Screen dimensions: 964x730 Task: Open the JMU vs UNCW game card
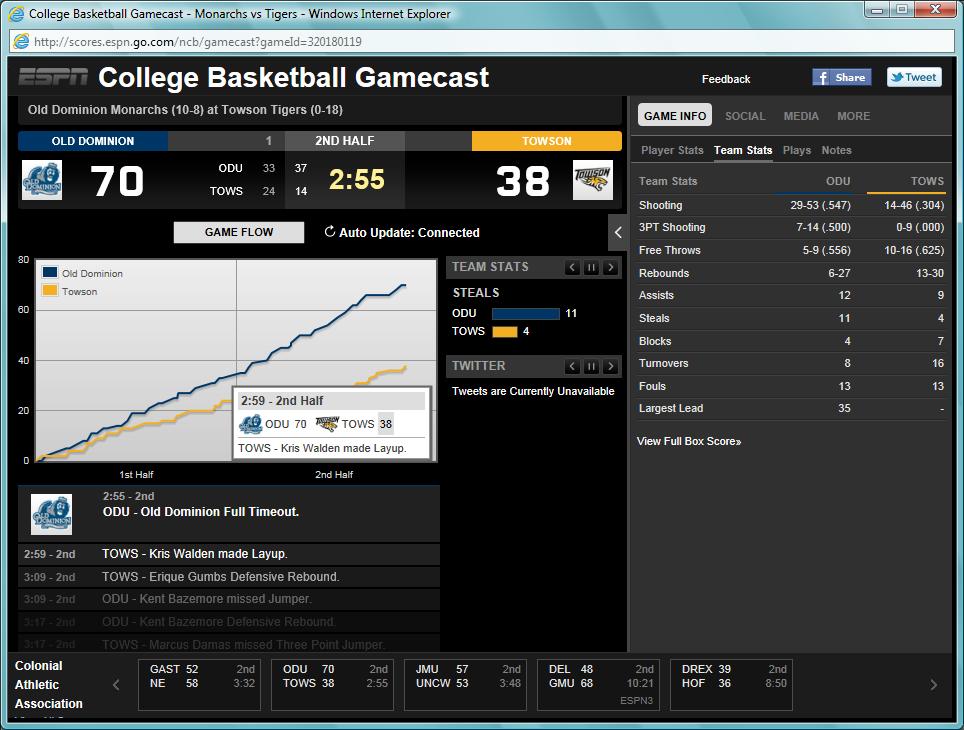point(465,684)
